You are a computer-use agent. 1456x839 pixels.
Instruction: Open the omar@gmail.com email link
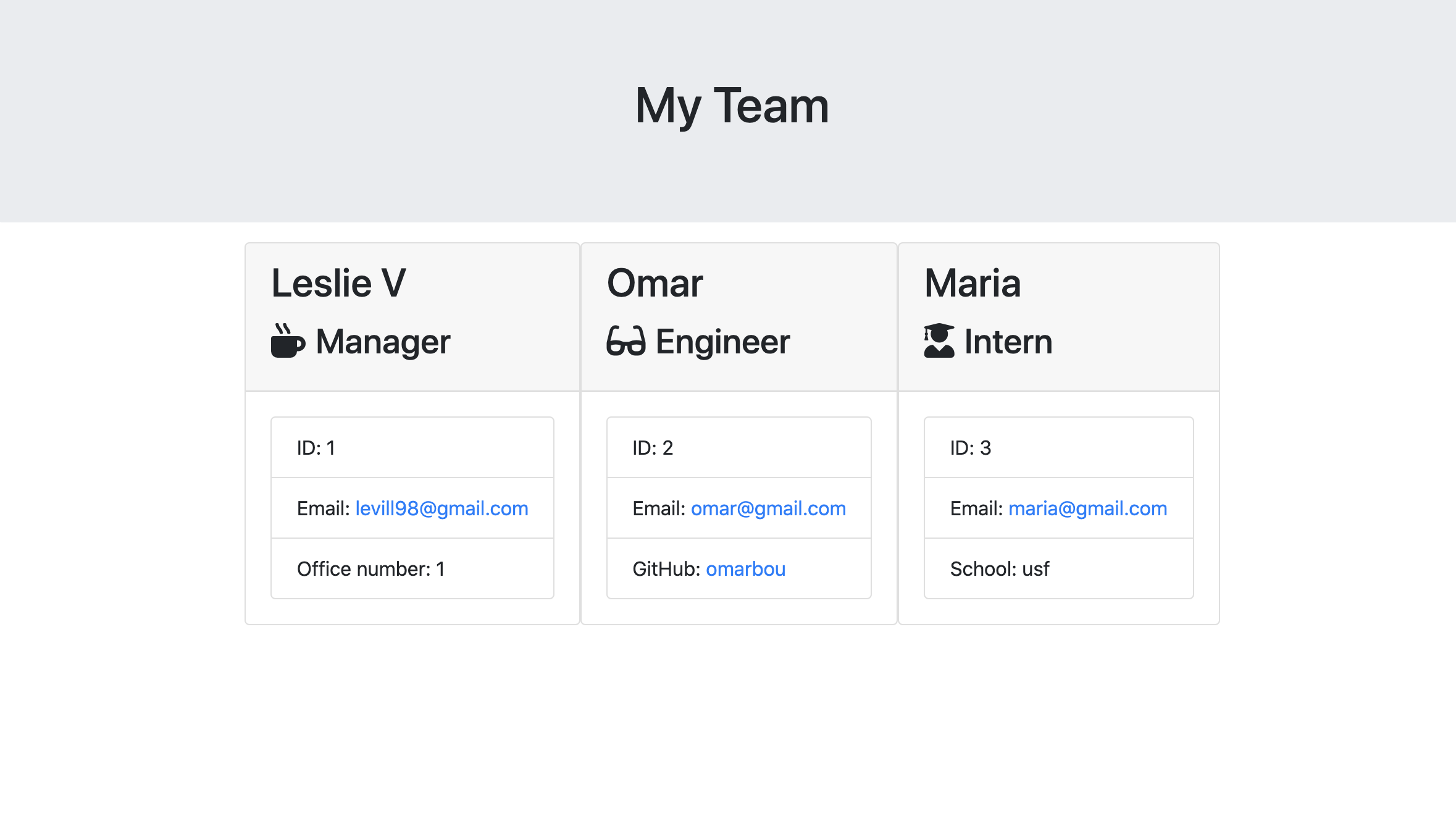click(768, 508)
